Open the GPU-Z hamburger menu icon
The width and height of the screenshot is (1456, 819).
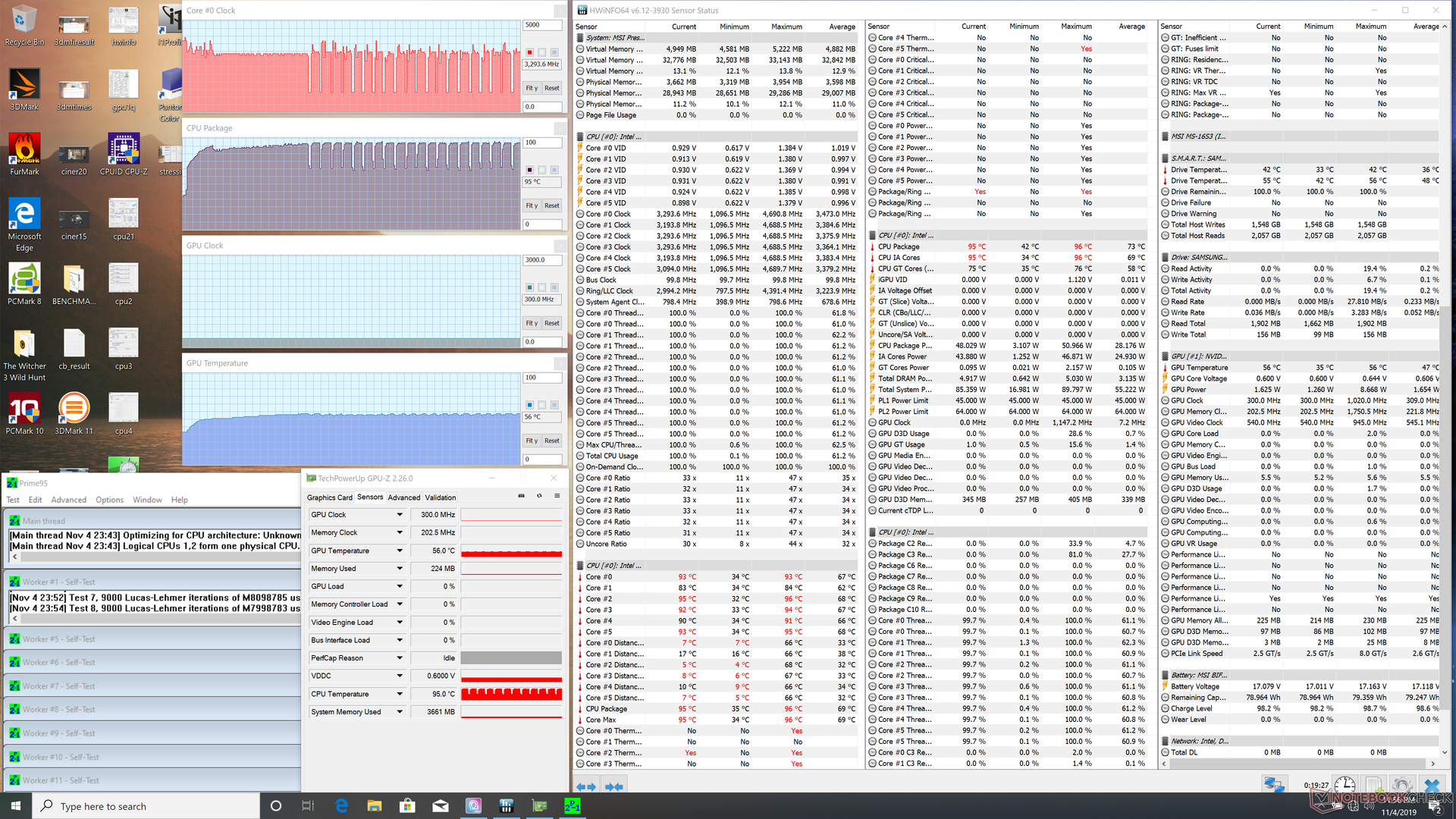(x=557, y=496)
